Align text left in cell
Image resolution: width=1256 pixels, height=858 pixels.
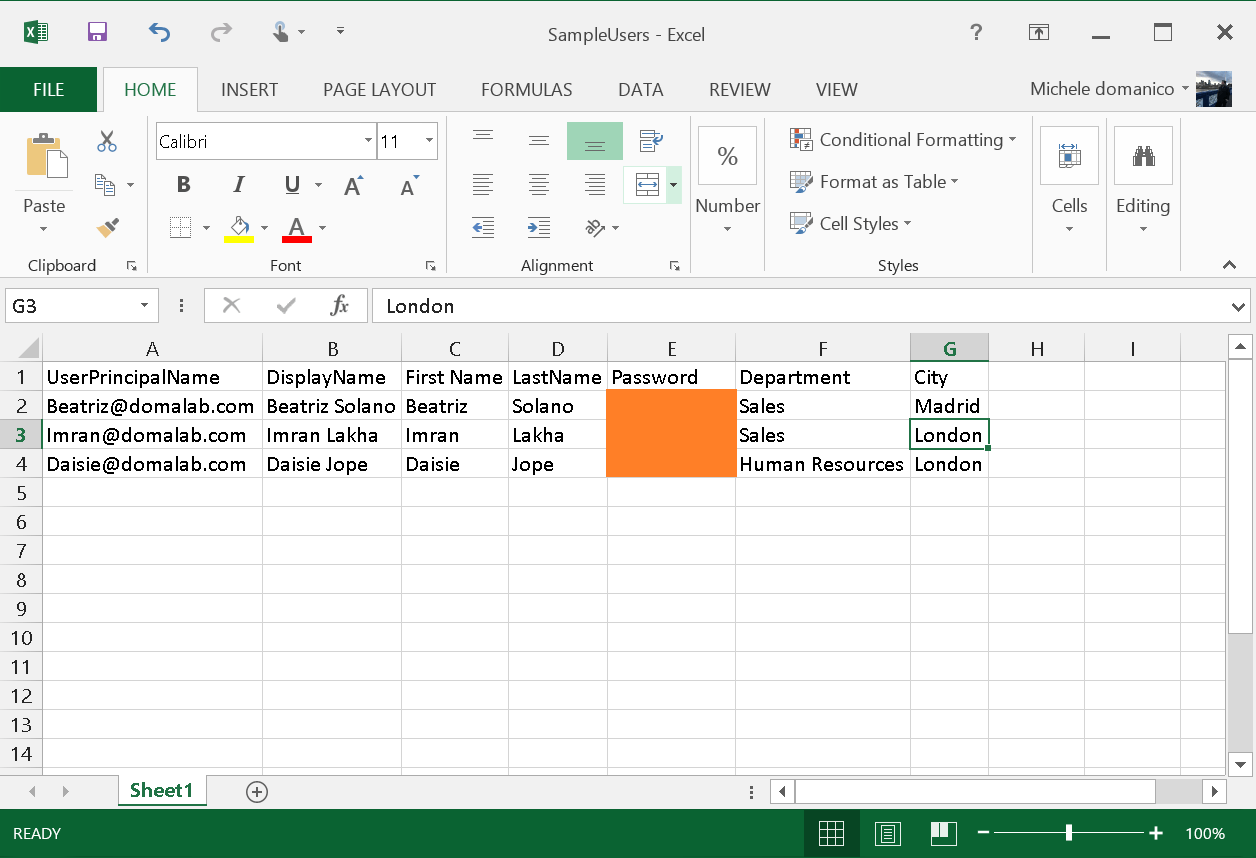click(x=483, y=185)
